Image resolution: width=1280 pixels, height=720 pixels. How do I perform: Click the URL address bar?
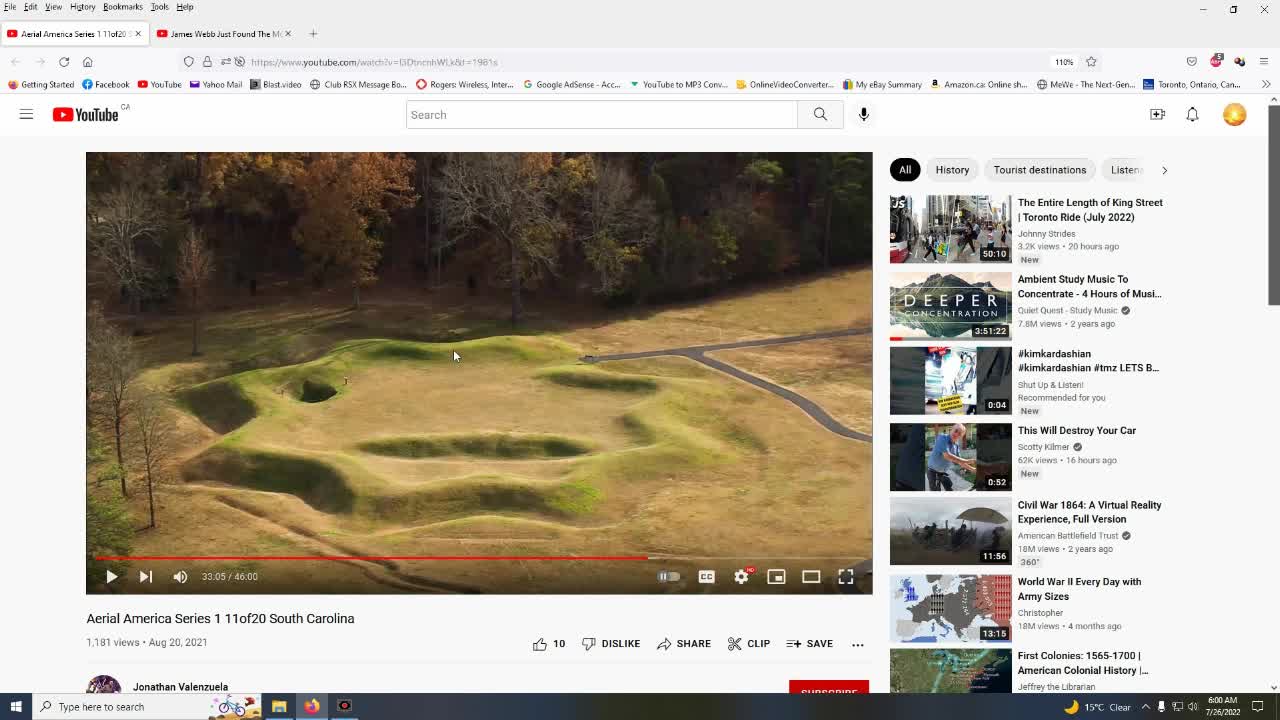pos(640,62)
